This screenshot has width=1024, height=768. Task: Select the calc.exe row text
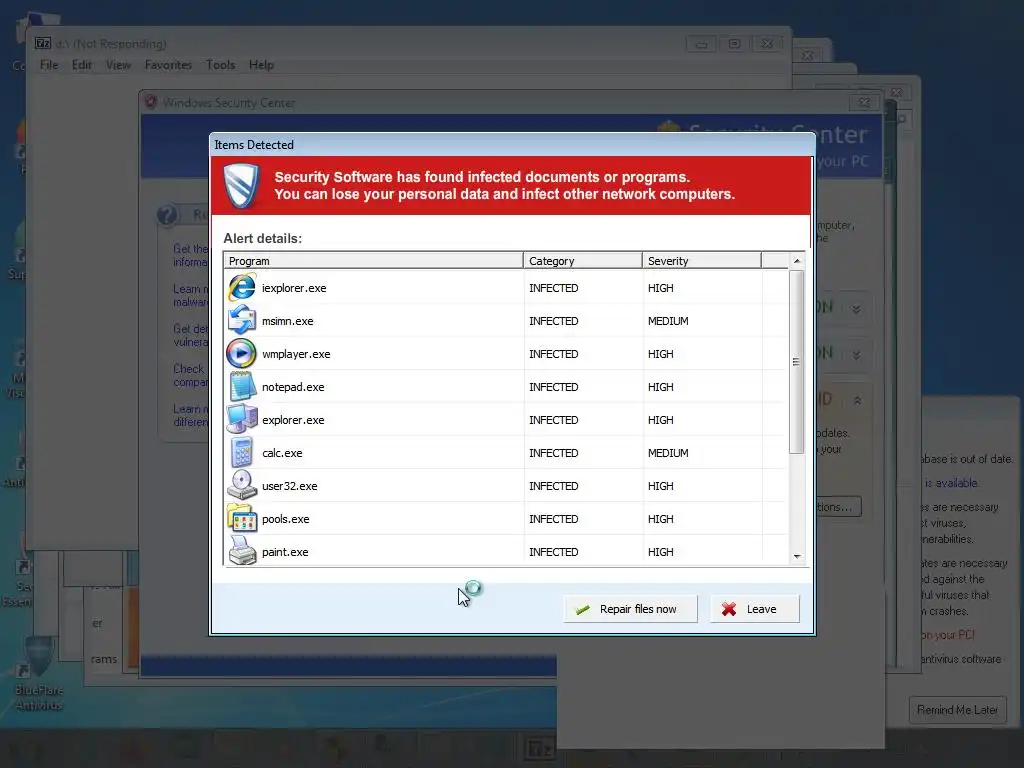pos(282,453)
